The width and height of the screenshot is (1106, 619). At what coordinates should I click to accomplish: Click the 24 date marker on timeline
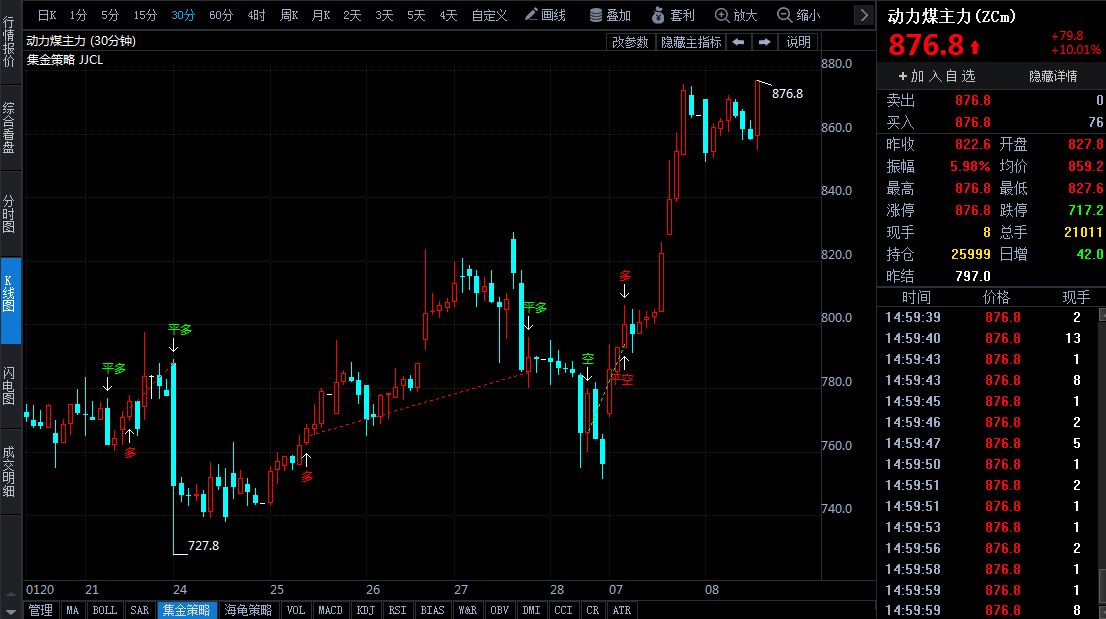pos(180,589)
